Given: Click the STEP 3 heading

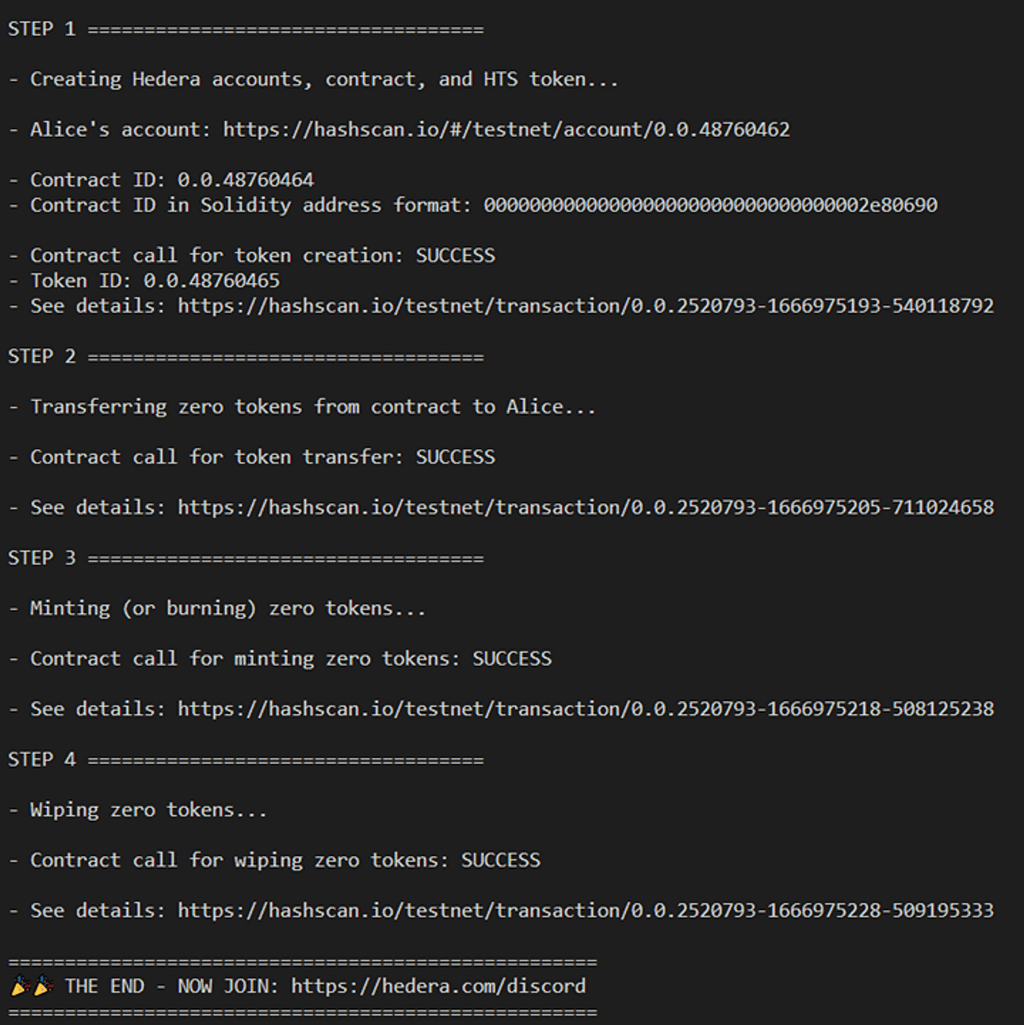Looking at the screenshot, I should click(42, 558).
